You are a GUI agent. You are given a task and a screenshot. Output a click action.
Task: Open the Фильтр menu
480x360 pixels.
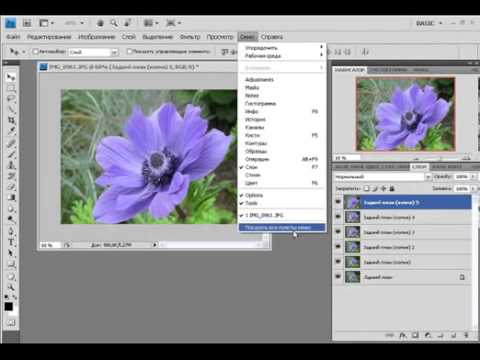click(190, 37)
